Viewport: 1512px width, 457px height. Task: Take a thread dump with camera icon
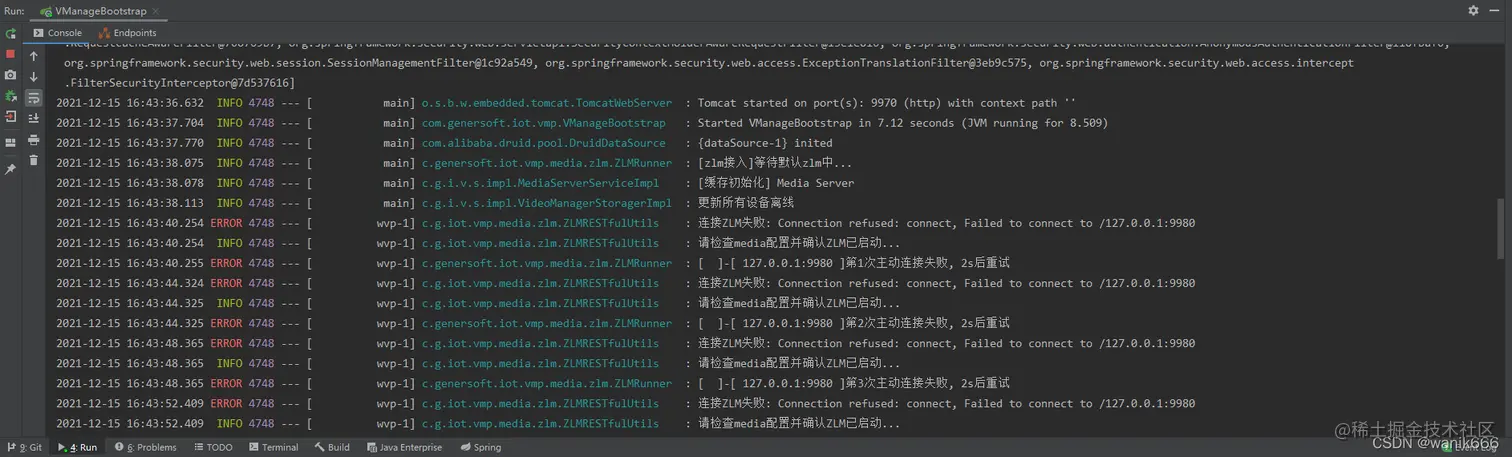pyautogui.click(x=10, y=75)
